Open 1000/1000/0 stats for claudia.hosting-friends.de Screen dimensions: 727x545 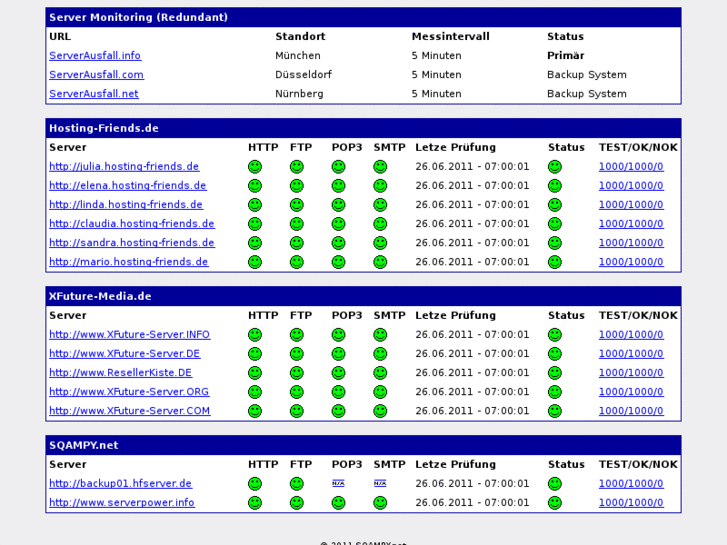coord(631,224)
